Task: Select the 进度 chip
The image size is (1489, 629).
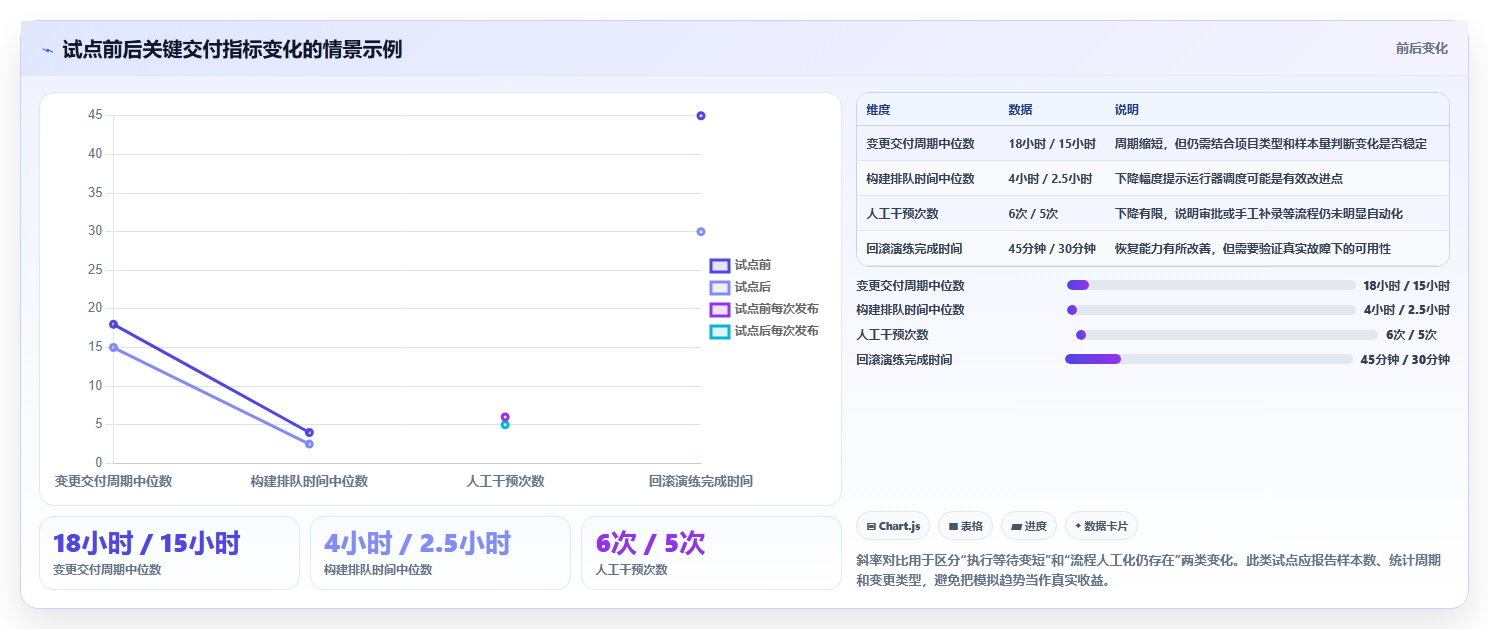Action: (x=1028, y=526)
